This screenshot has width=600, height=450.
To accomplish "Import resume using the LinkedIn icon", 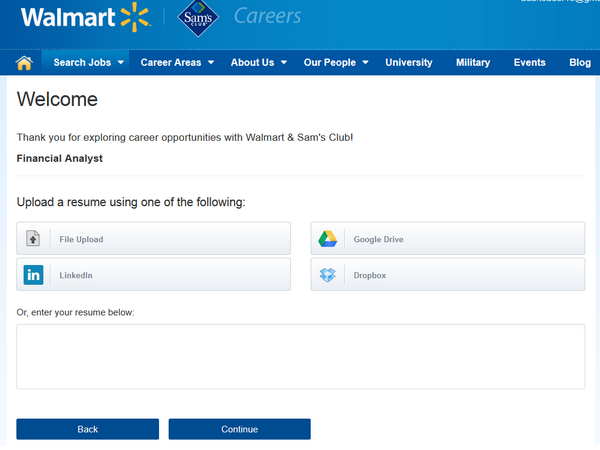I will coord(34,275).
